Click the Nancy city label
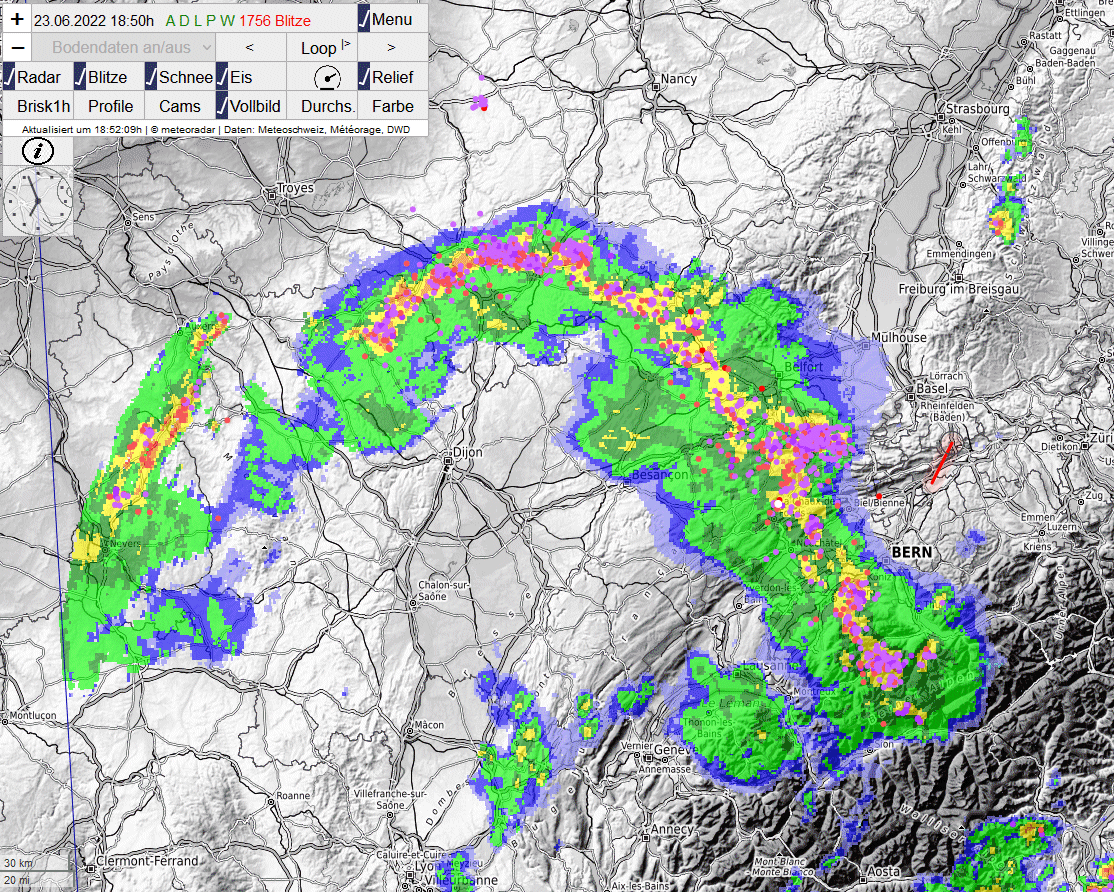The image size is (1114, 892). click(x=678, y=79)
